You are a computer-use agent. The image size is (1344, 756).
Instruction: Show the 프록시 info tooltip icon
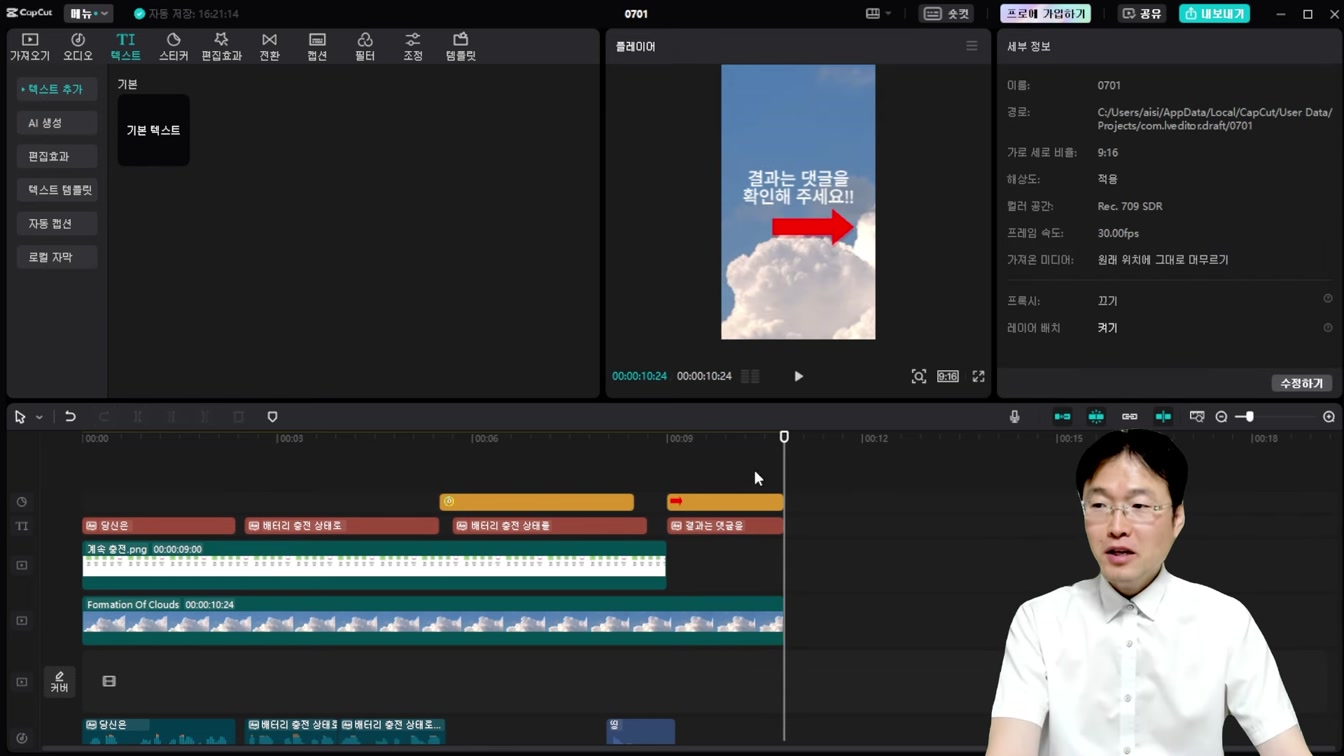(x=1328, y=299)
